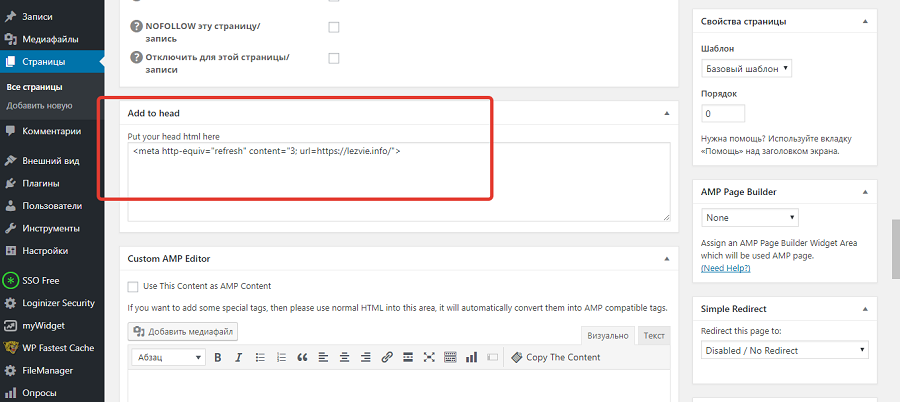The image size is (900, 402).
Task: Open 'Плагины' in the sidebar menu
Action: pos(40,183)
